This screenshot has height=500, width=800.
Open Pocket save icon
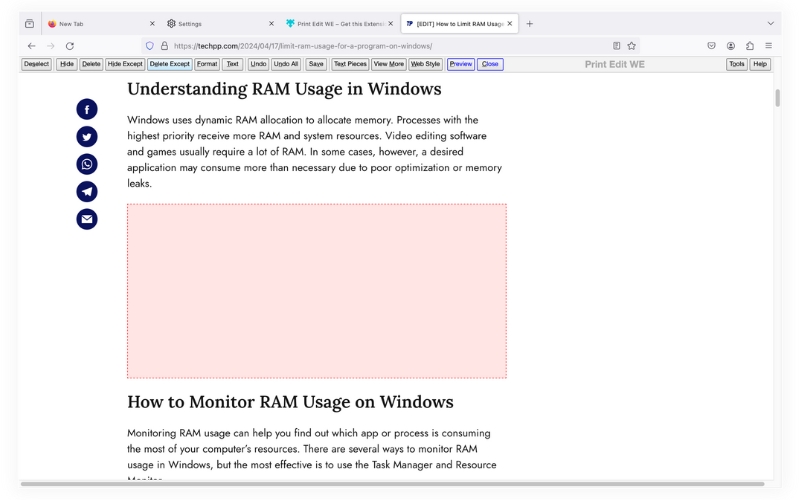[711, 46]
